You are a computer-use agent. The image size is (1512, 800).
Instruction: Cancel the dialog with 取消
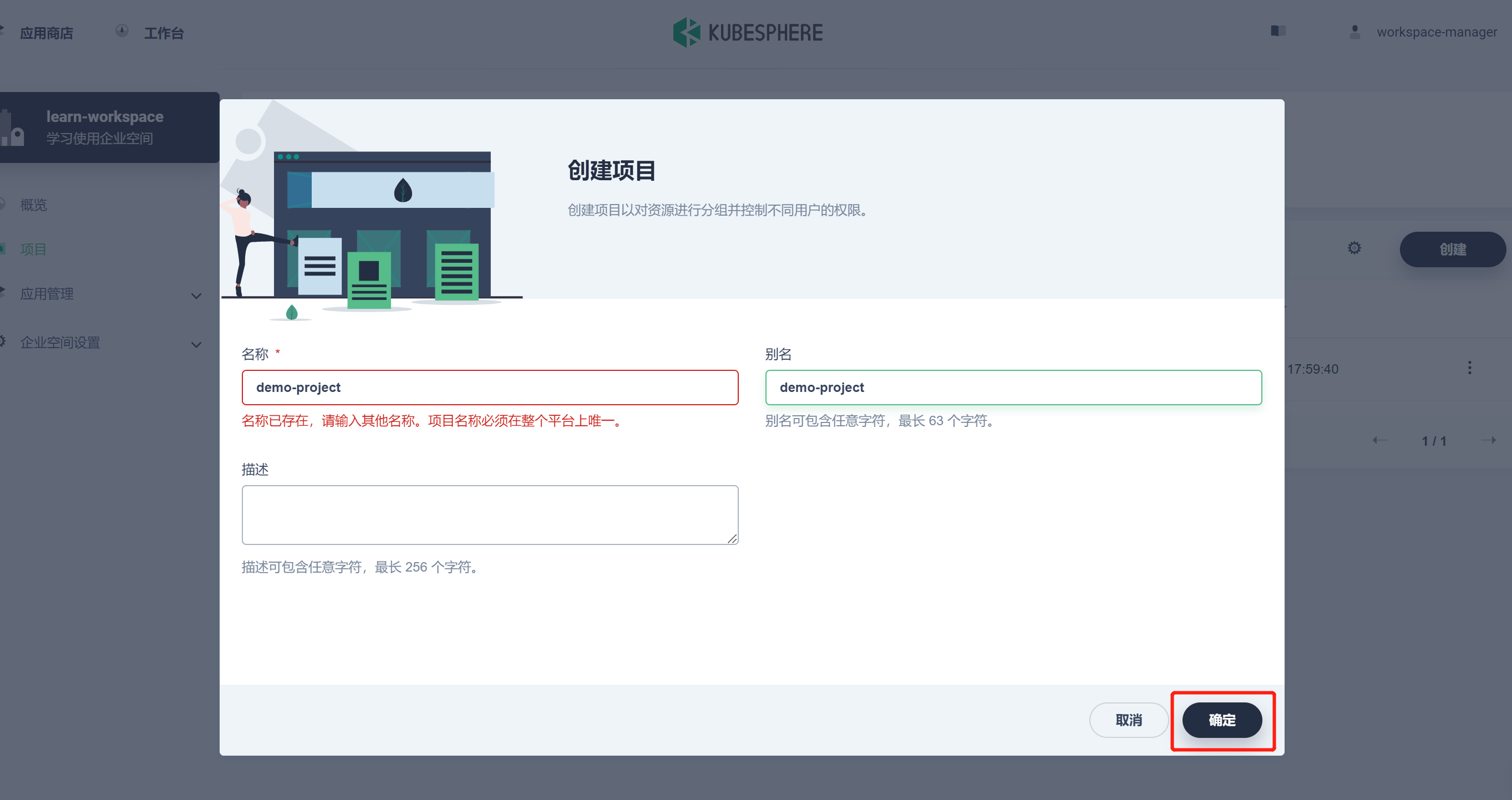click(1128, 720)
